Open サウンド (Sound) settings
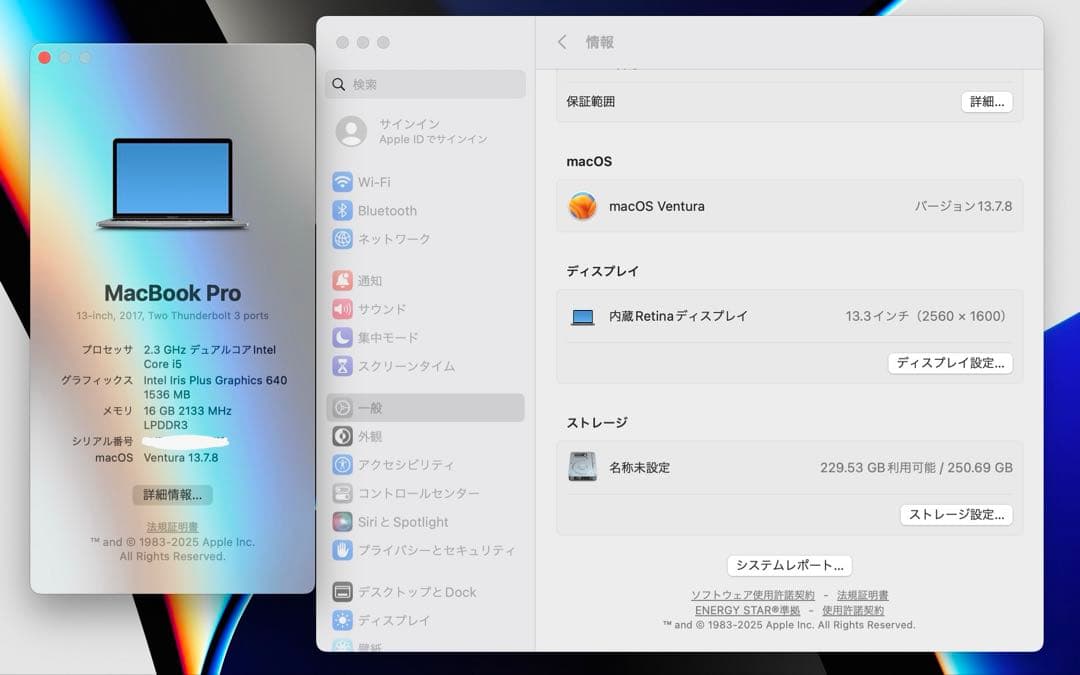Viewport: 1080px width, 675px height. coord(380,309)
